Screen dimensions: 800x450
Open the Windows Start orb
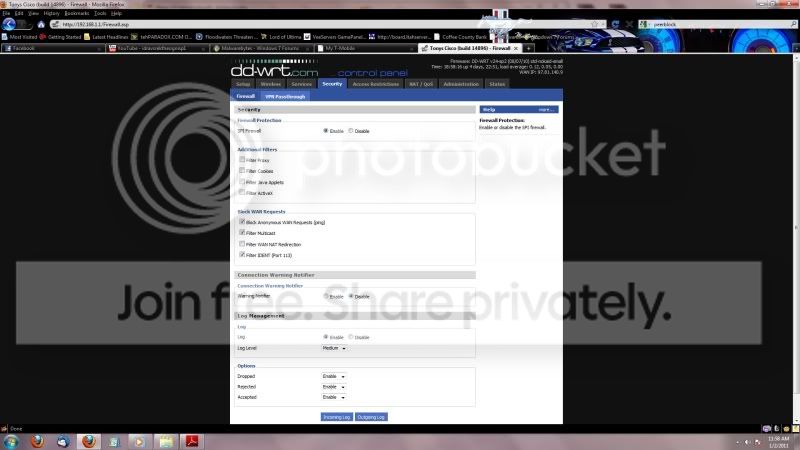click(11, 441)
